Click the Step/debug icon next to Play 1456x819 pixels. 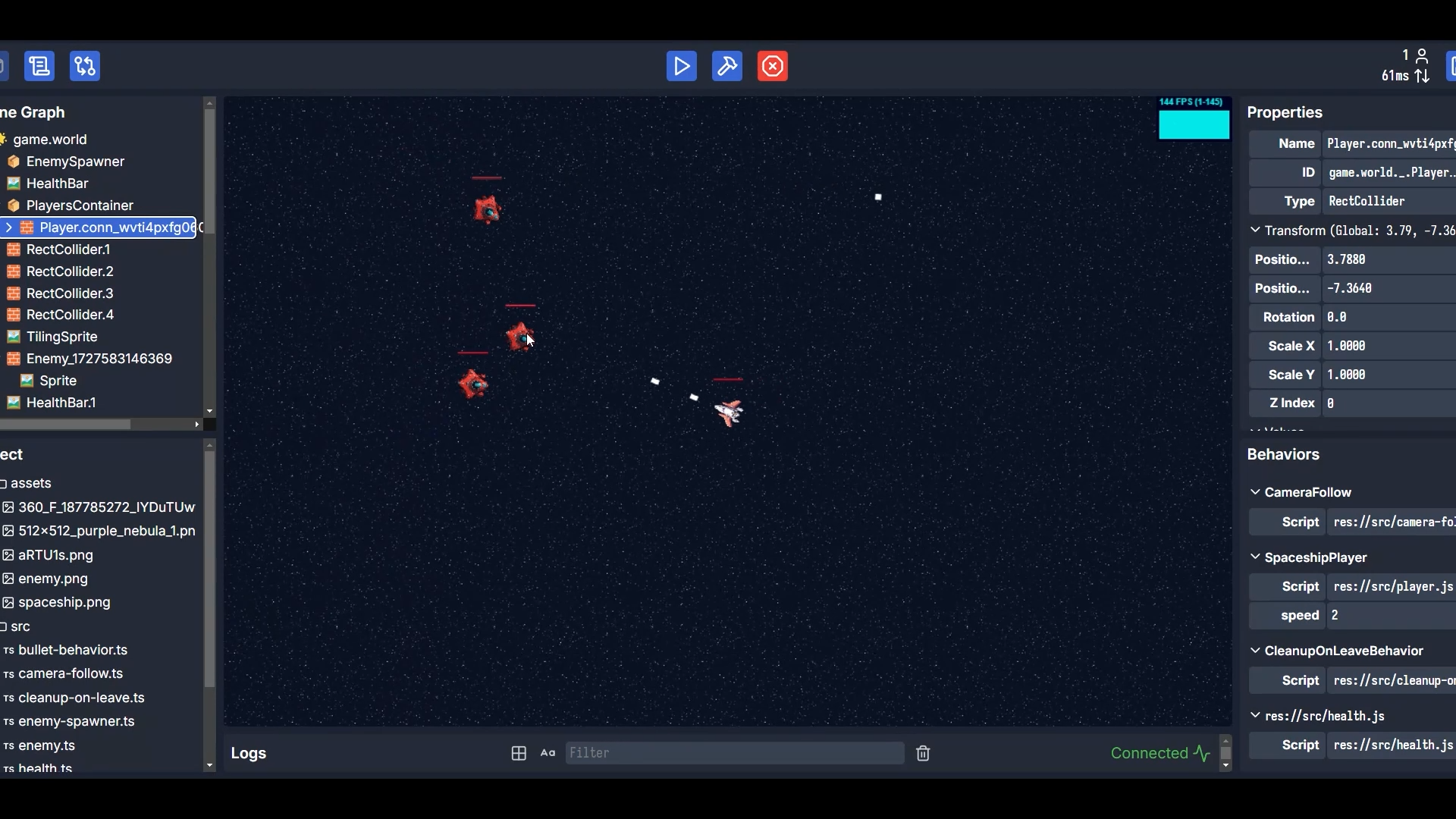(727, 66)
